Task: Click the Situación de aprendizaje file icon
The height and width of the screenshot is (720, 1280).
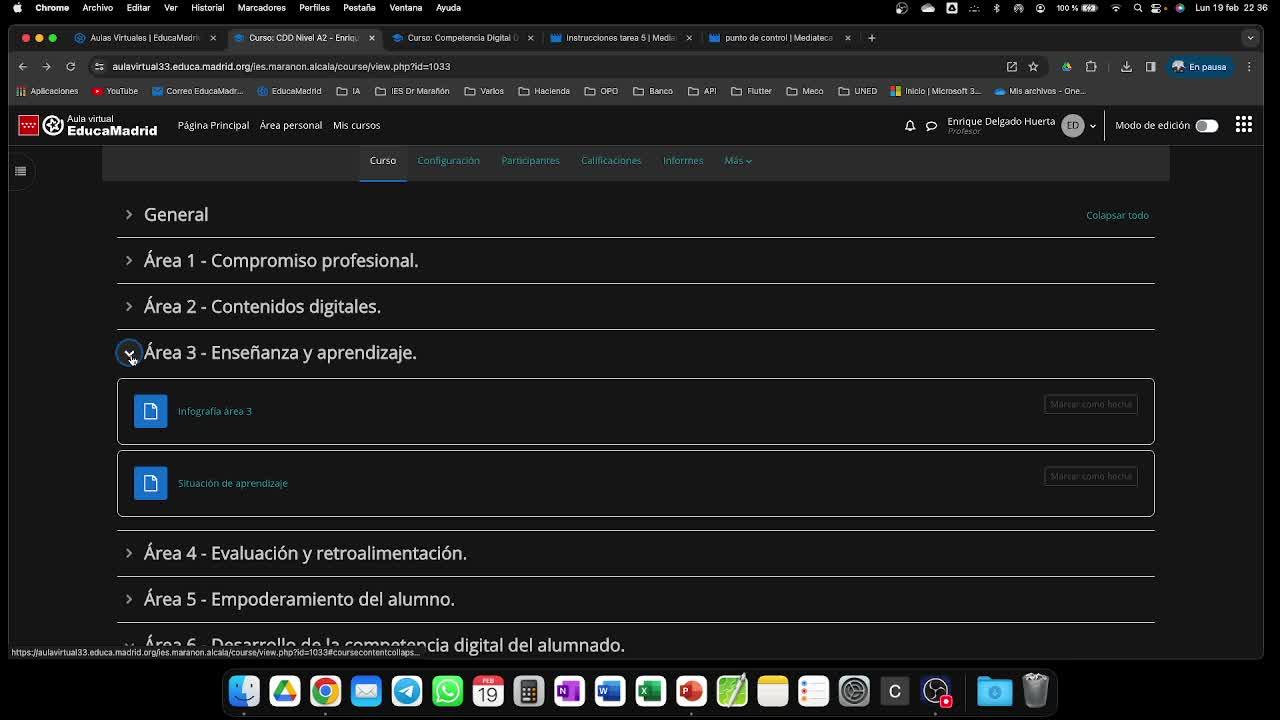Action: tap(151, 483)
